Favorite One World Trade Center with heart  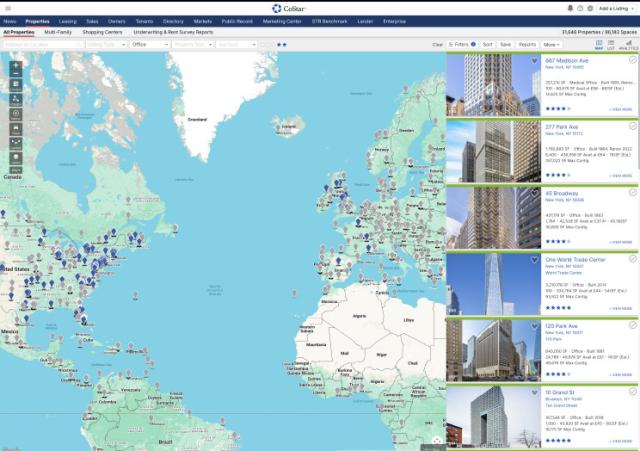pos(534,260)
